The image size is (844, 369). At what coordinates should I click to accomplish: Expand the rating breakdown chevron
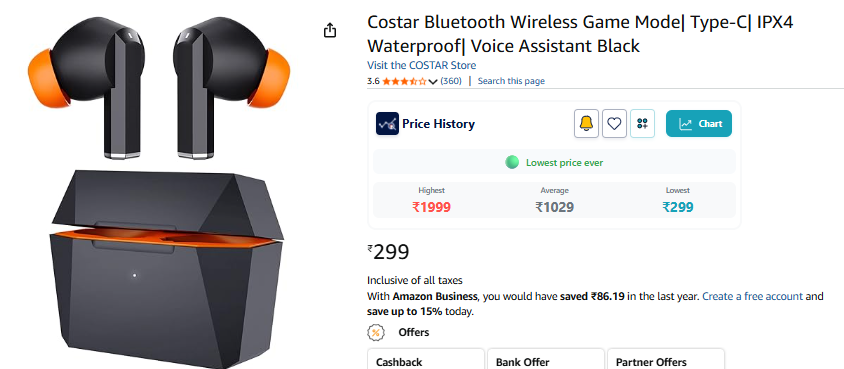[433, 82]
